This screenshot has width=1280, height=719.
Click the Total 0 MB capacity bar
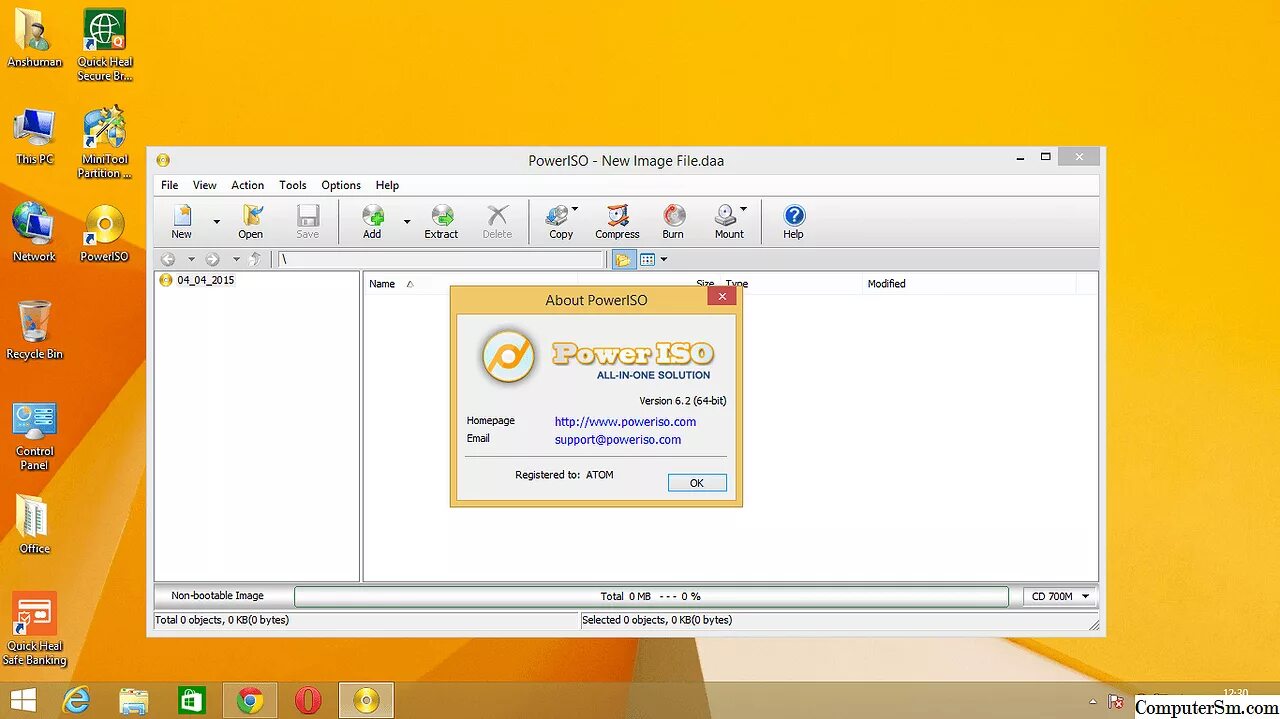[651, 596]
